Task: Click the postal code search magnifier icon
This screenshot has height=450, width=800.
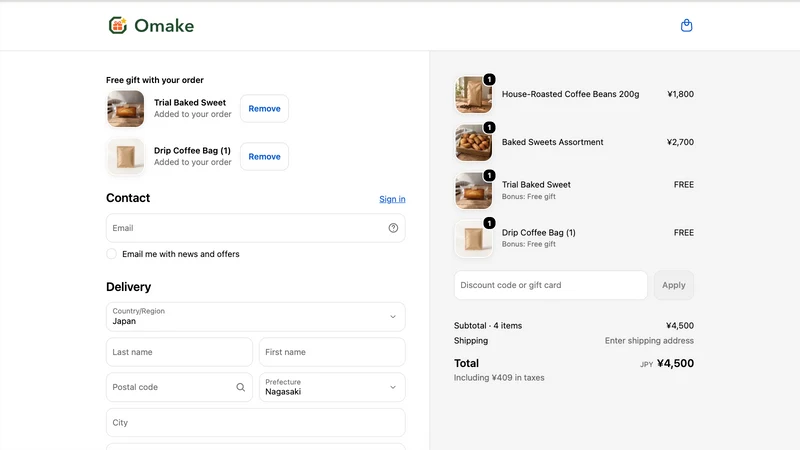Action: [x=240, y=387]
